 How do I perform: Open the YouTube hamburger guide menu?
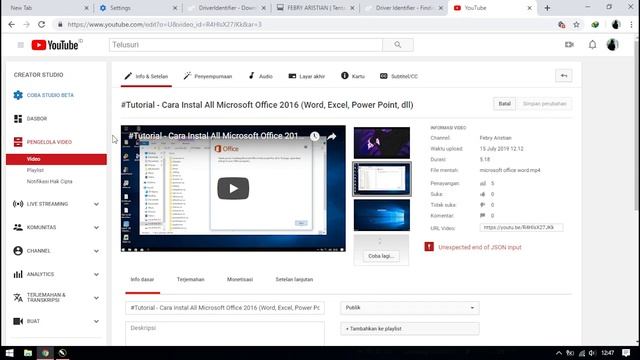pos(20,45)
